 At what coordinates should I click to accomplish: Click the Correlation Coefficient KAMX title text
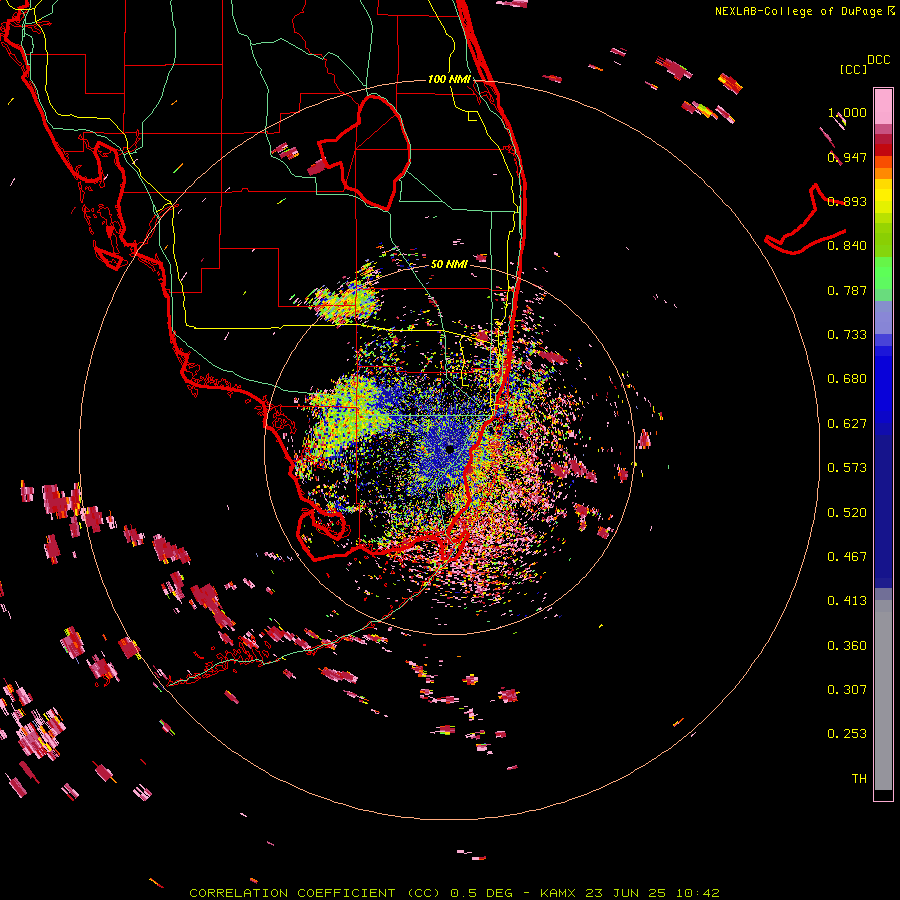(454, 893)
